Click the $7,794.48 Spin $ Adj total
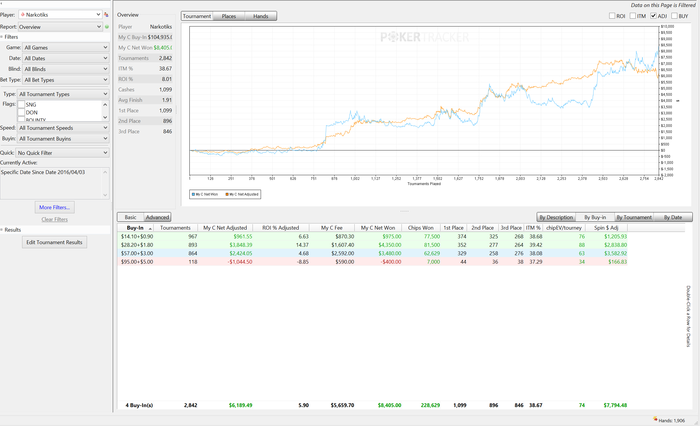Screen dimensions: 700x426 click(x=615, y=405)
